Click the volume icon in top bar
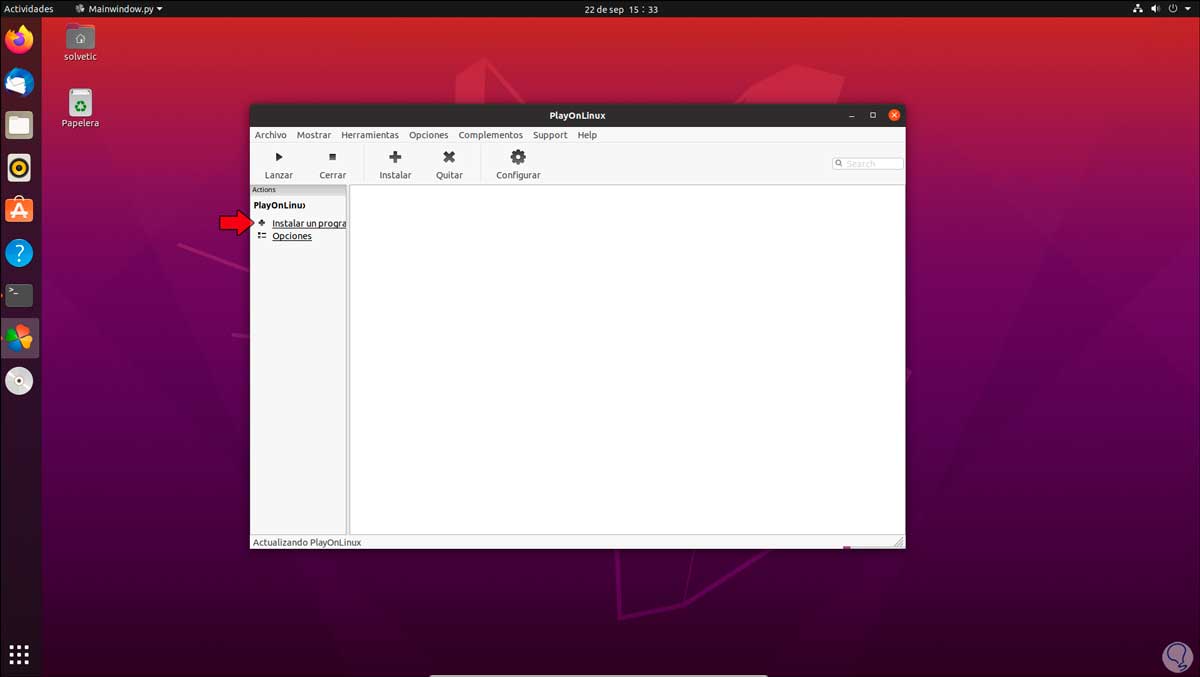The width and height of the screenshot is (1200, 677). tap(1158, 8)
